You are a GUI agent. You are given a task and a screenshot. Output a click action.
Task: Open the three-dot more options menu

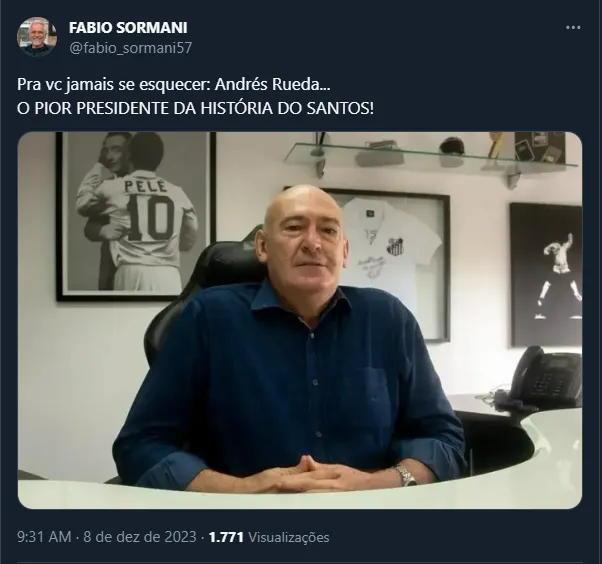pos(573,28)
